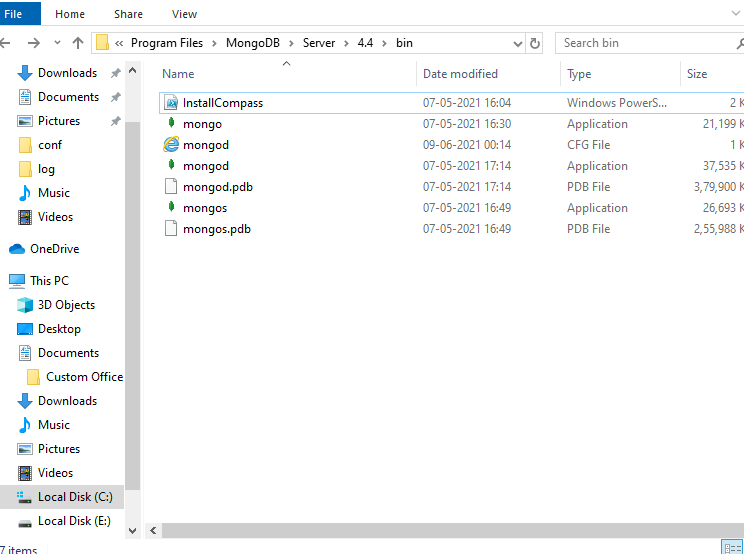Click the 3D Objects icon in sidebar
Image resolution: width=744 pixels, height=554 pixels.
point(25,305)
